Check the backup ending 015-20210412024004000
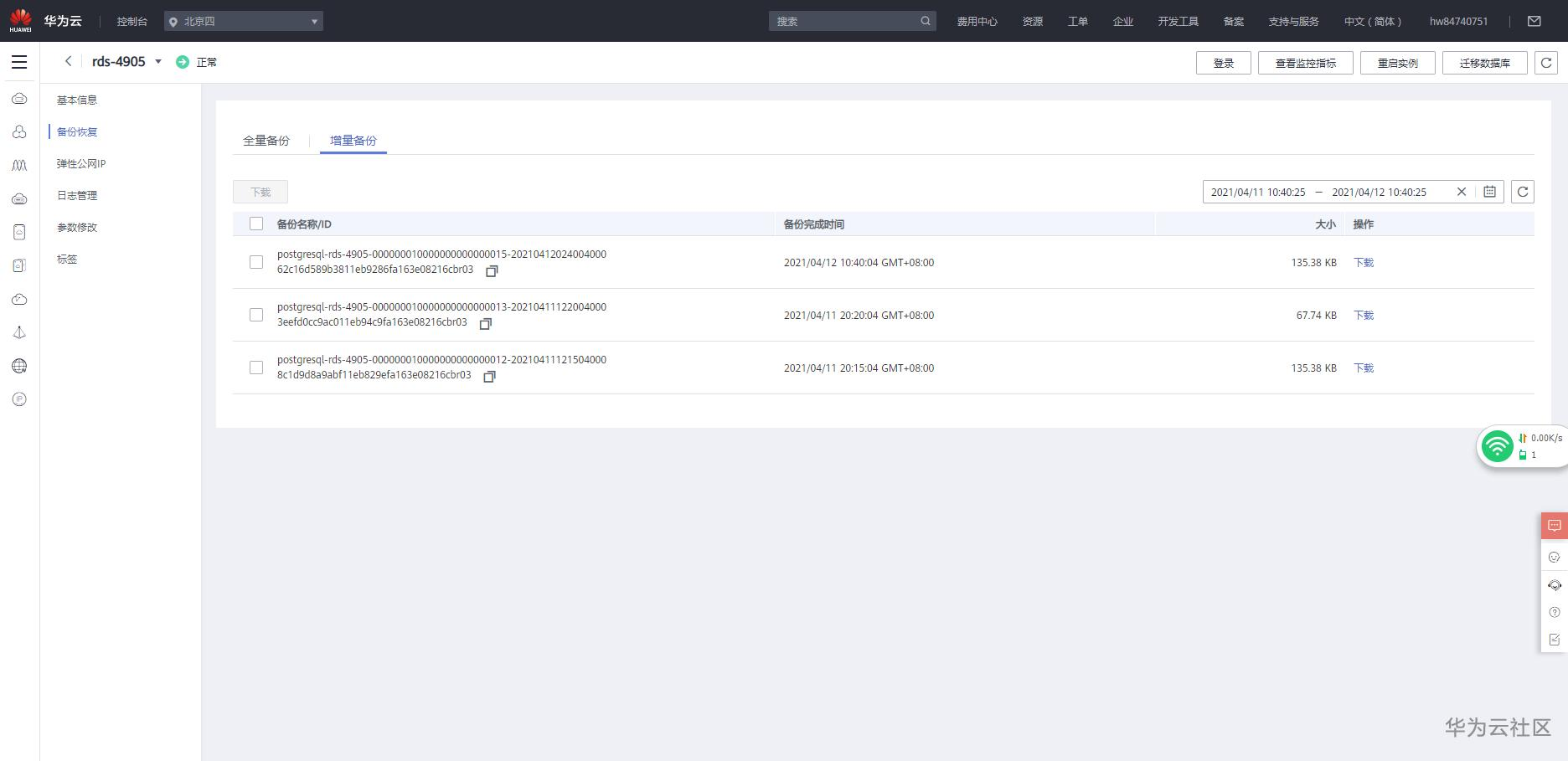This screenshot has height=761, width=1568. point(256,262)
